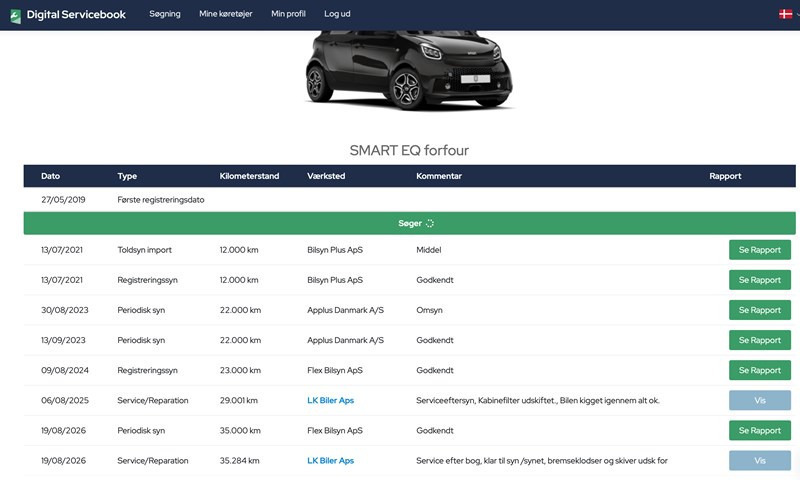Click the Dato column header
800x480 pixels.
[x=51, y=176]
